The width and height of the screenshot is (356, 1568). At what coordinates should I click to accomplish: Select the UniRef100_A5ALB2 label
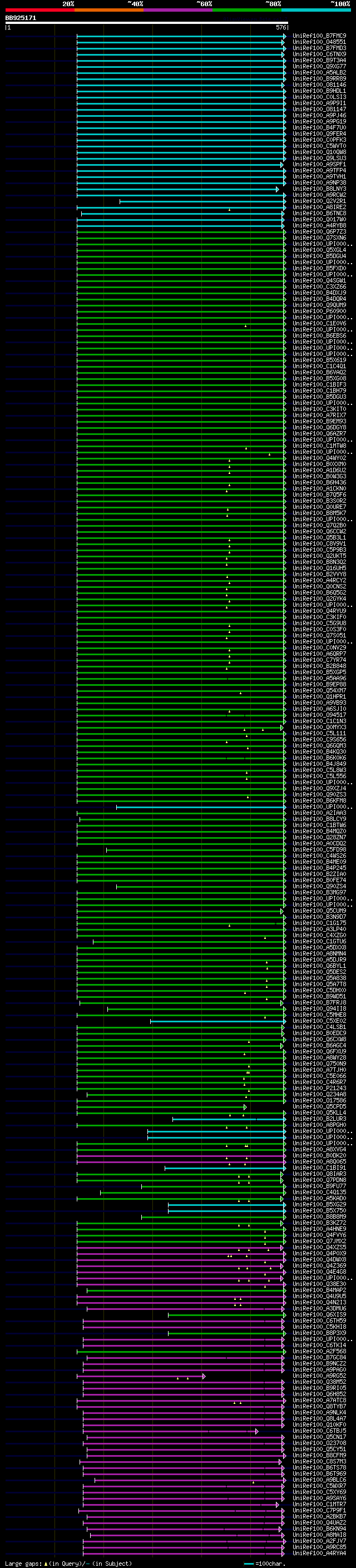[319, 72]
